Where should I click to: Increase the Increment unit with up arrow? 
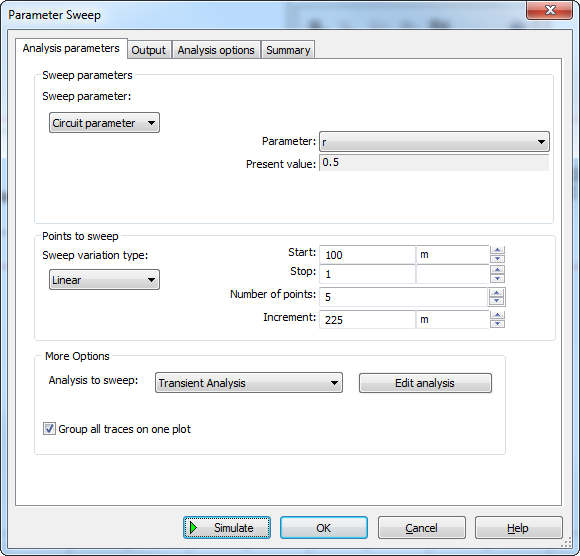[x=498, y=315]
